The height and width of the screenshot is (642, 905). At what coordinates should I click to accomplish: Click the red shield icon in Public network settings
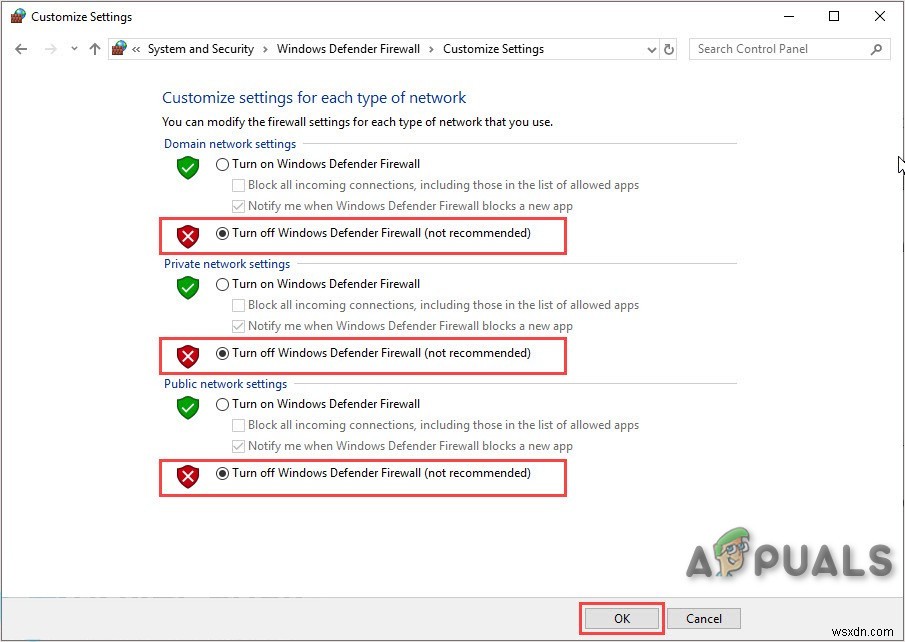tap(187, 477)
